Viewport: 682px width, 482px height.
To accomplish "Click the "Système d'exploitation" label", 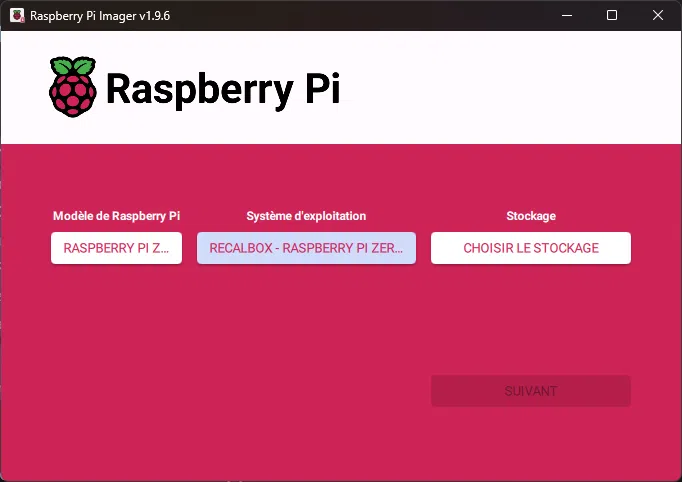I will [306, 216].
